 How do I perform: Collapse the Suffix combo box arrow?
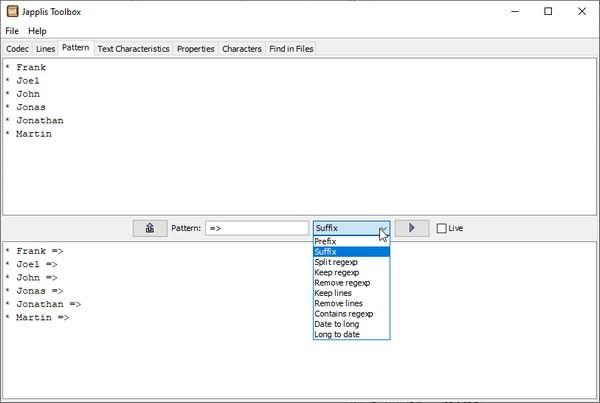[383, 228]
